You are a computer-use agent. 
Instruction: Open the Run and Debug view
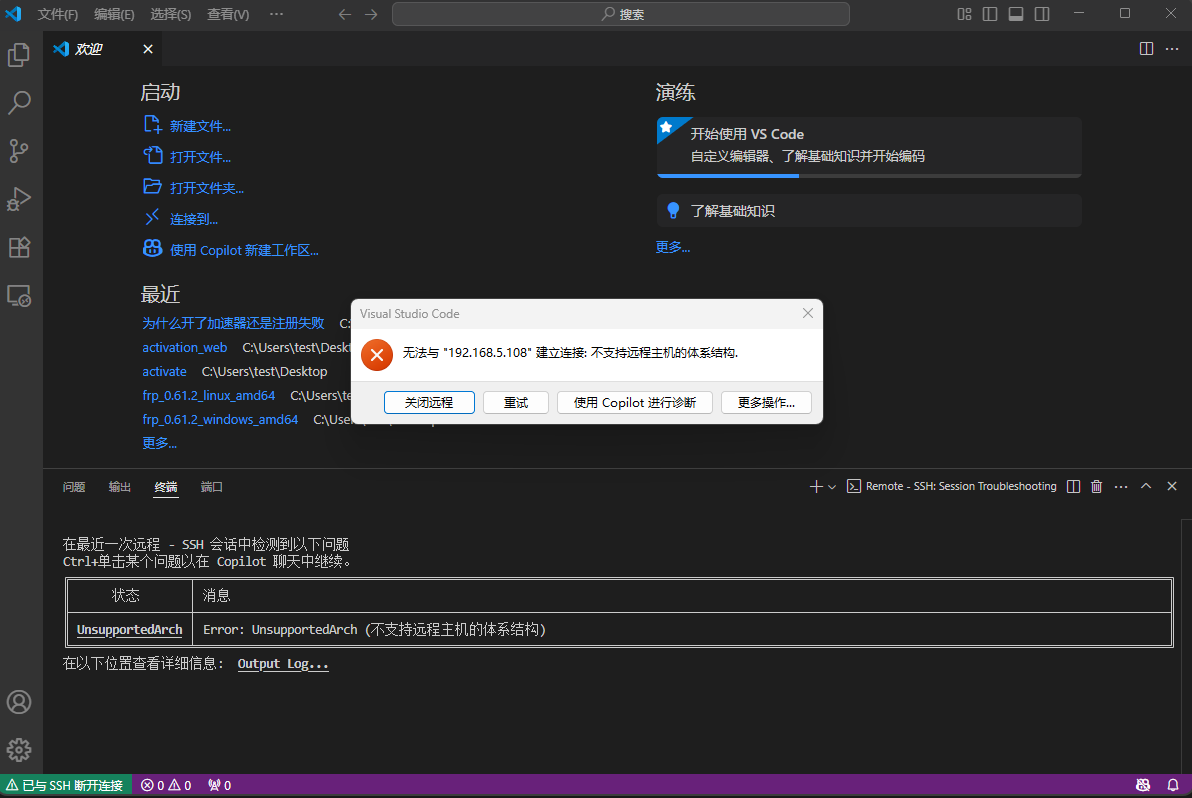click(x=19, y=198)
